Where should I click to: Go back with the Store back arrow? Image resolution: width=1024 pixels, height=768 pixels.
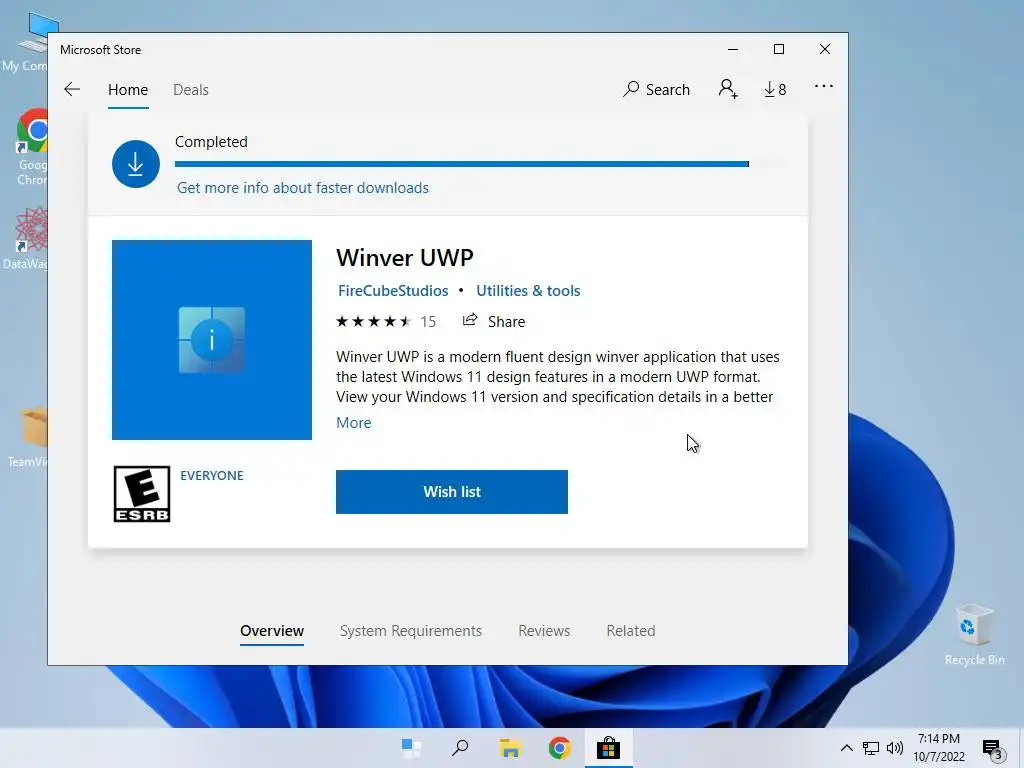(72, 89)
